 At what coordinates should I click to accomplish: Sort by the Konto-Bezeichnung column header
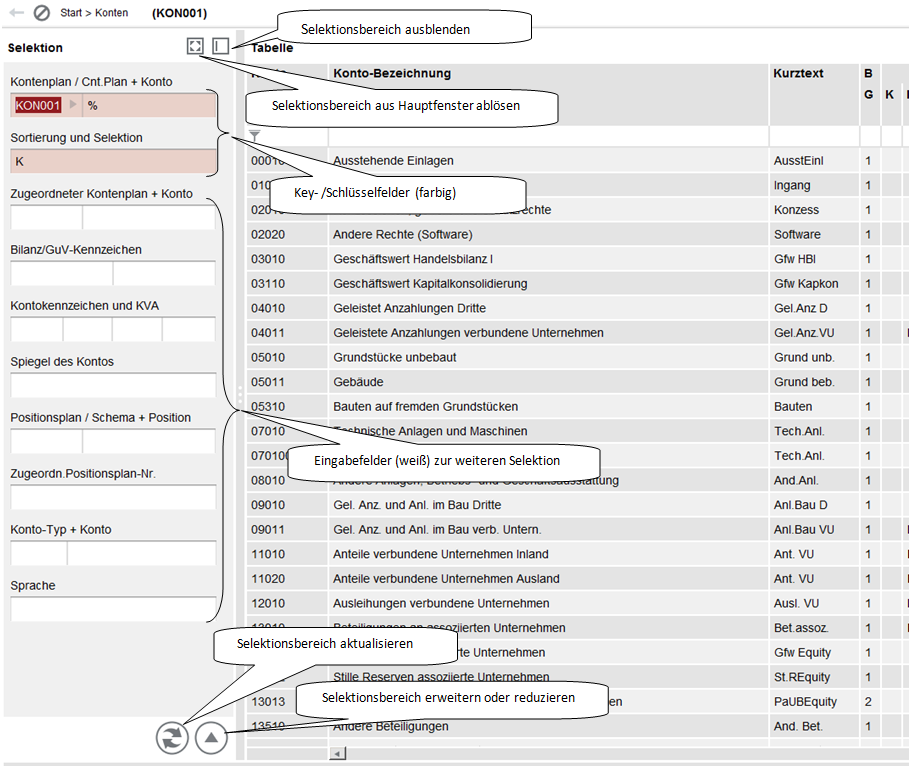(x=392, y=73)
